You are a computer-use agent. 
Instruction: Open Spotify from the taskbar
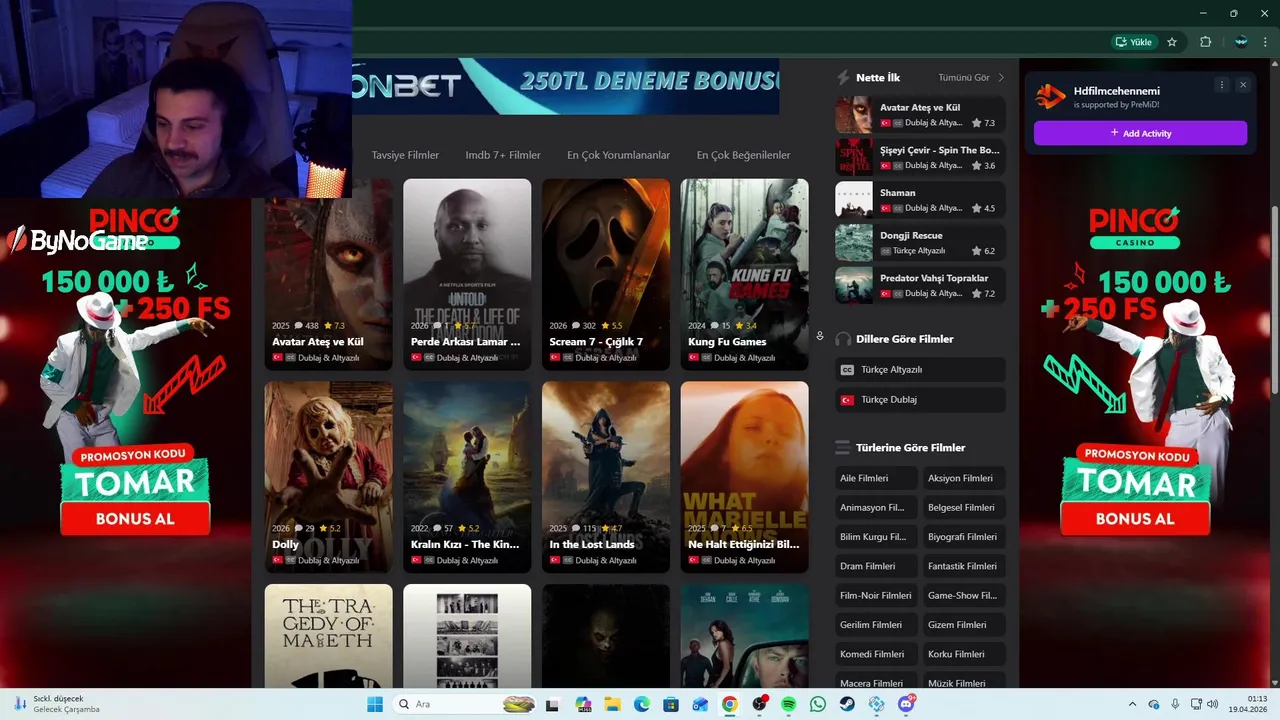coord(789,704)
